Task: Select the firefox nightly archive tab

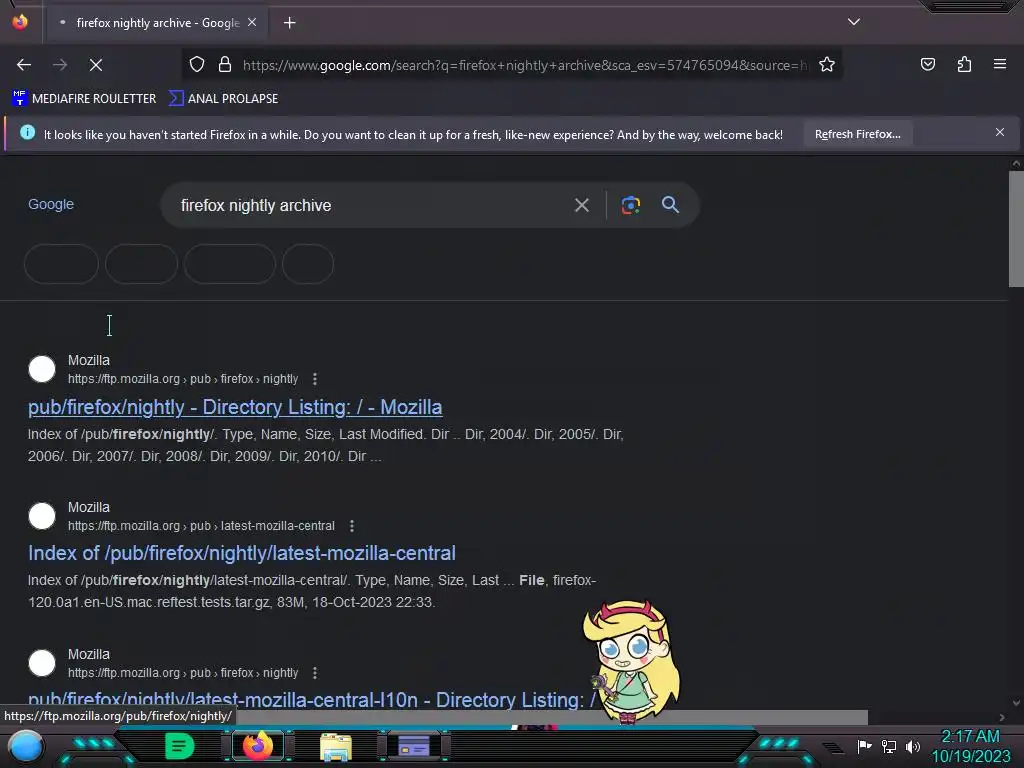Action: [157, 23]
